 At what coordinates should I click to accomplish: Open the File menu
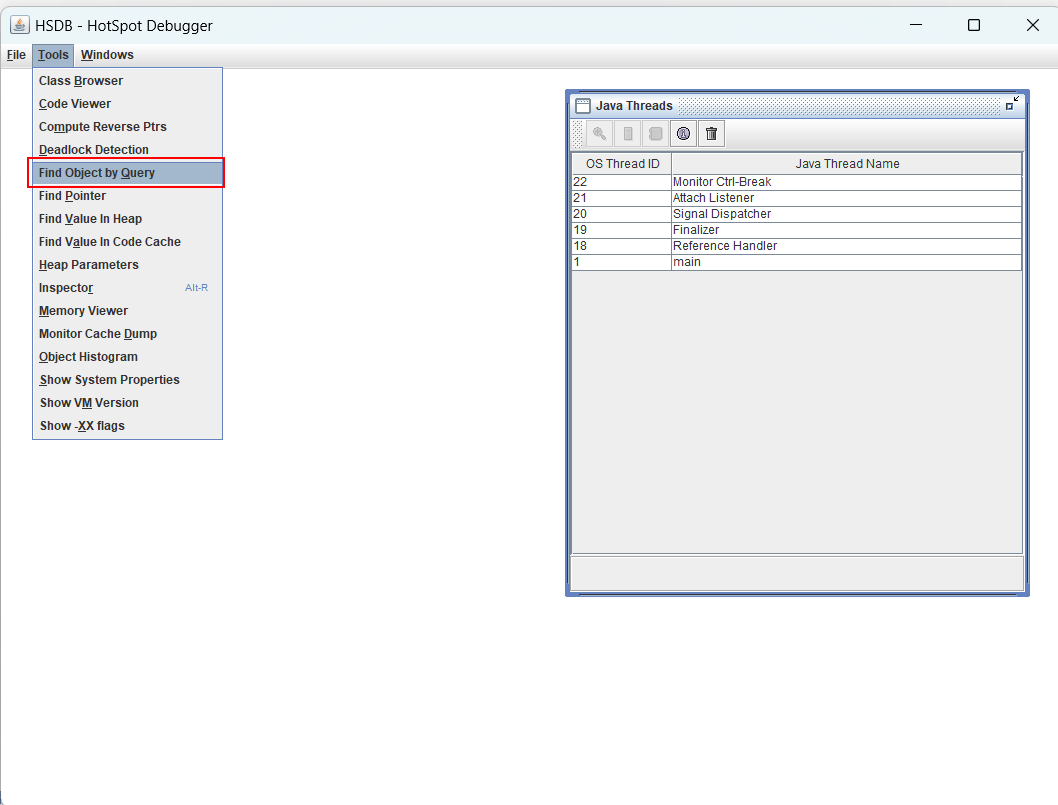pyautogui.click(x=16, y=55)
